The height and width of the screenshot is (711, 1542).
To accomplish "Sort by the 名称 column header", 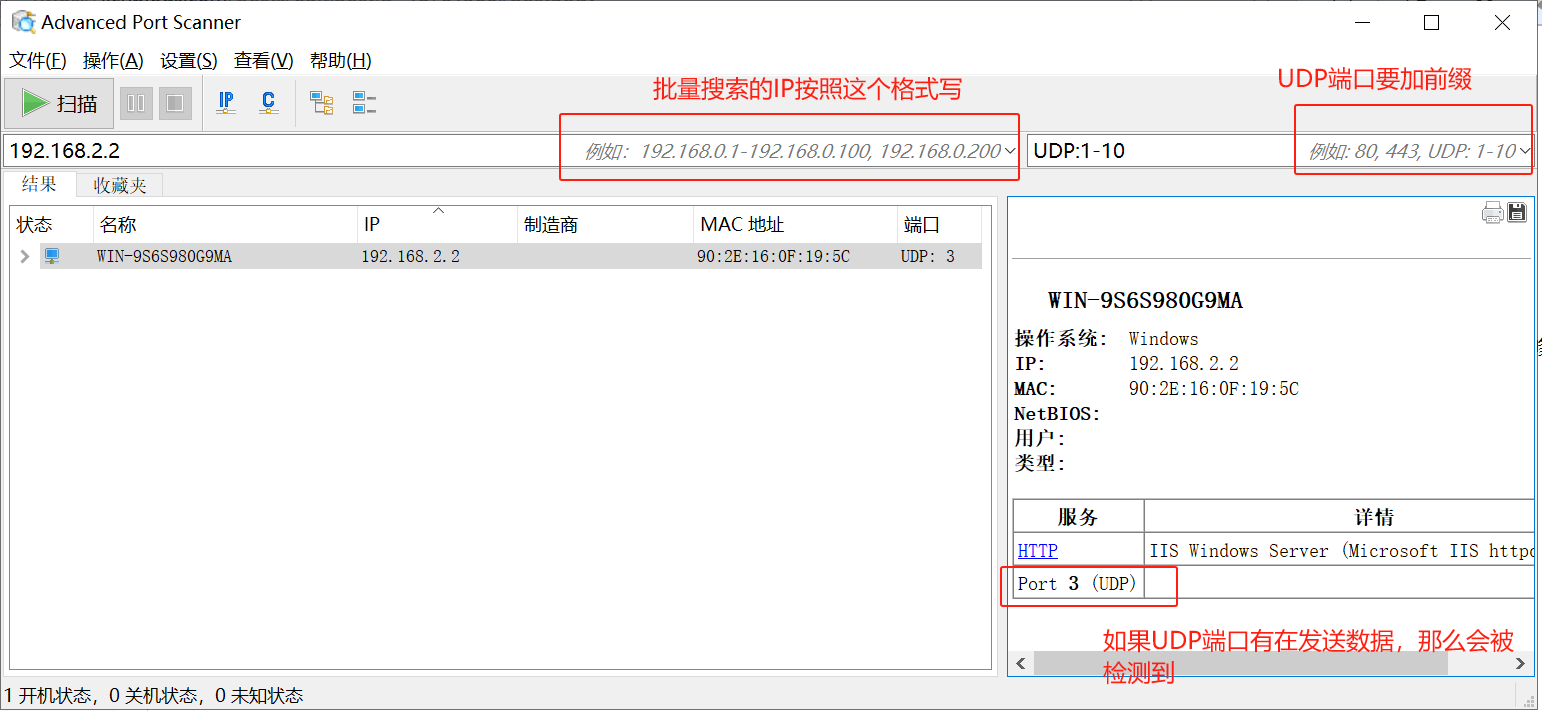I will (x=225, y=225).
